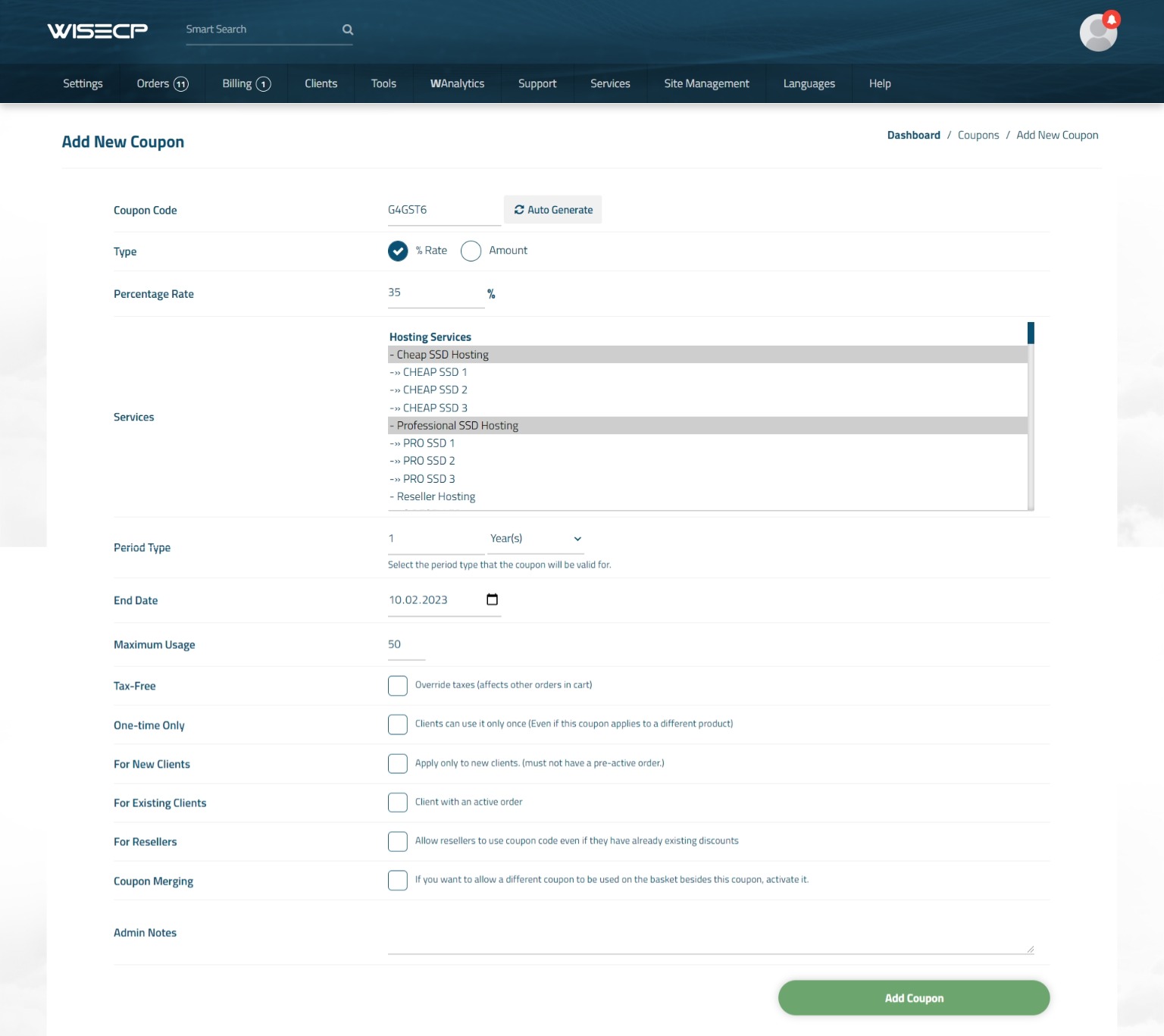Select PRO SSD 1 service
Screen dimensions: 1164x1036
[x=708, y=443]
